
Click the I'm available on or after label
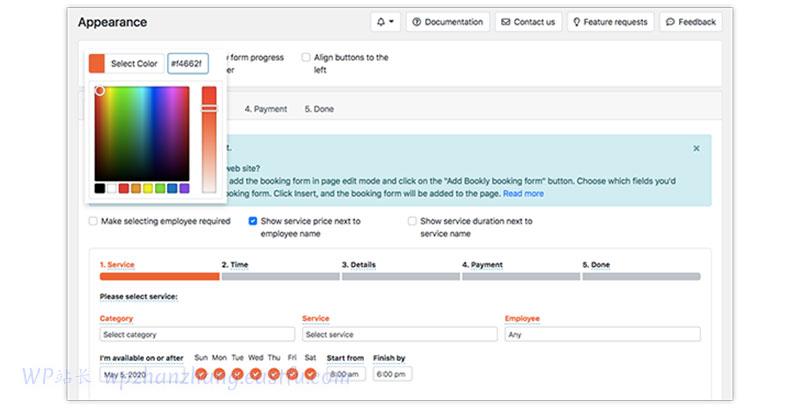pos(141,358)
